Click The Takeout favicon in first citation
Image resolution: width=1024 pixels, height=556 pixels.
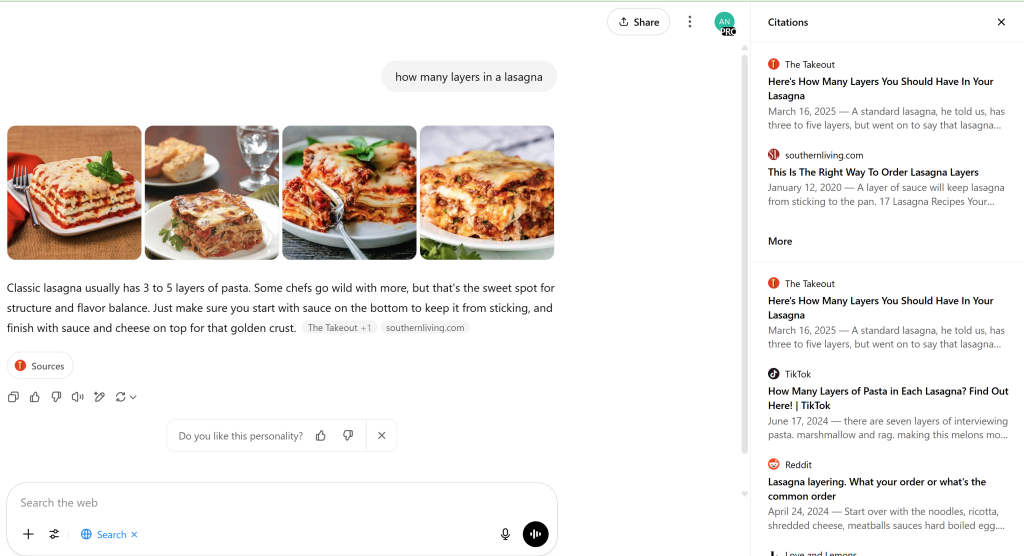774,64
